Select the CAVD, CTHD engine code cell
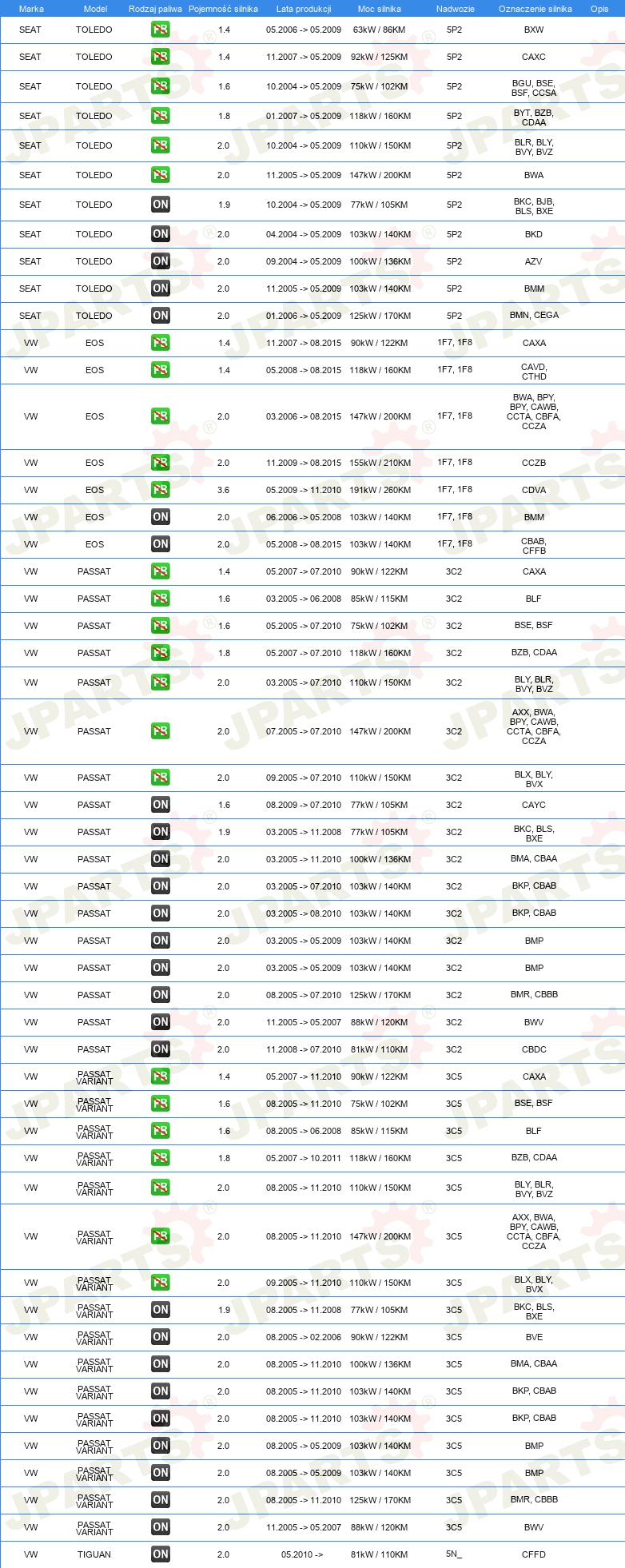 pyautogui.click(x=534, y=372)
